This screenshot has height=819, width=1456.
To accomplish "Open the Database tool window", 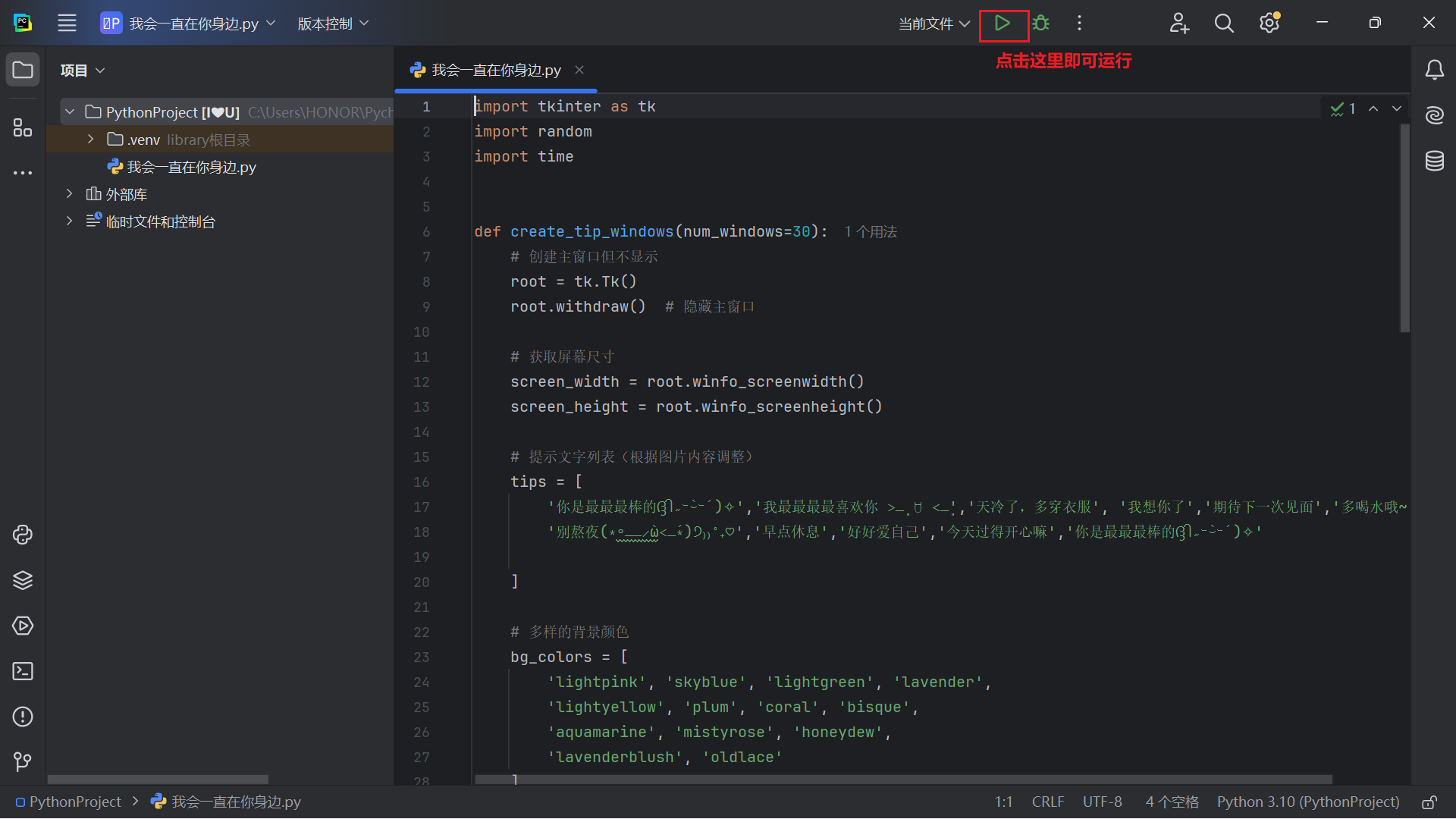I will click(x=1434, y=161).
